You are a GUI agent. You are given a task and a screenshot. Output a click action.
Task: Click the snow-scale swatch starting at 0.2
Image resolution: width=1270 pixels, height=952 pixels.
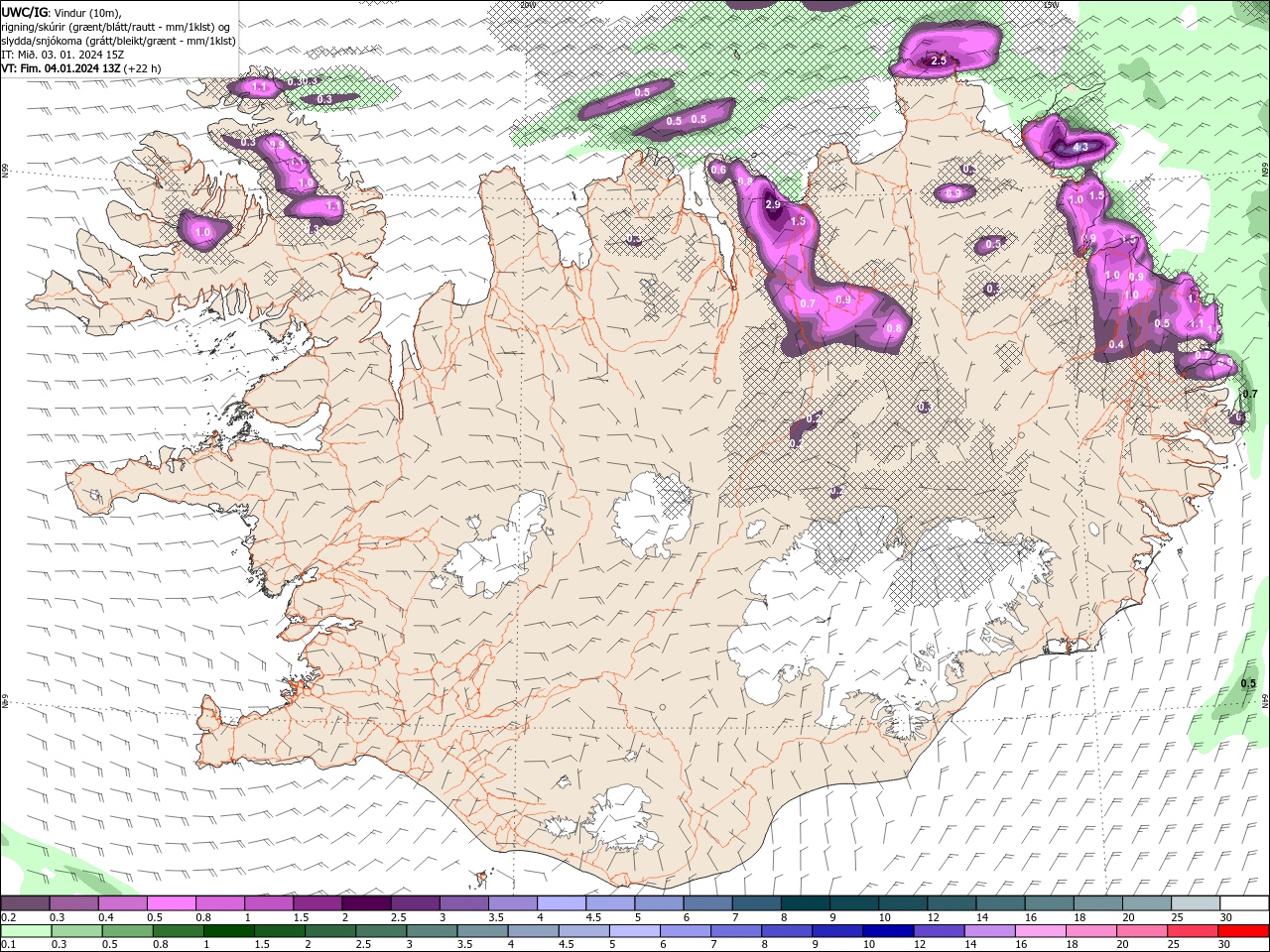pyautogui.click(x=25, y=903)
